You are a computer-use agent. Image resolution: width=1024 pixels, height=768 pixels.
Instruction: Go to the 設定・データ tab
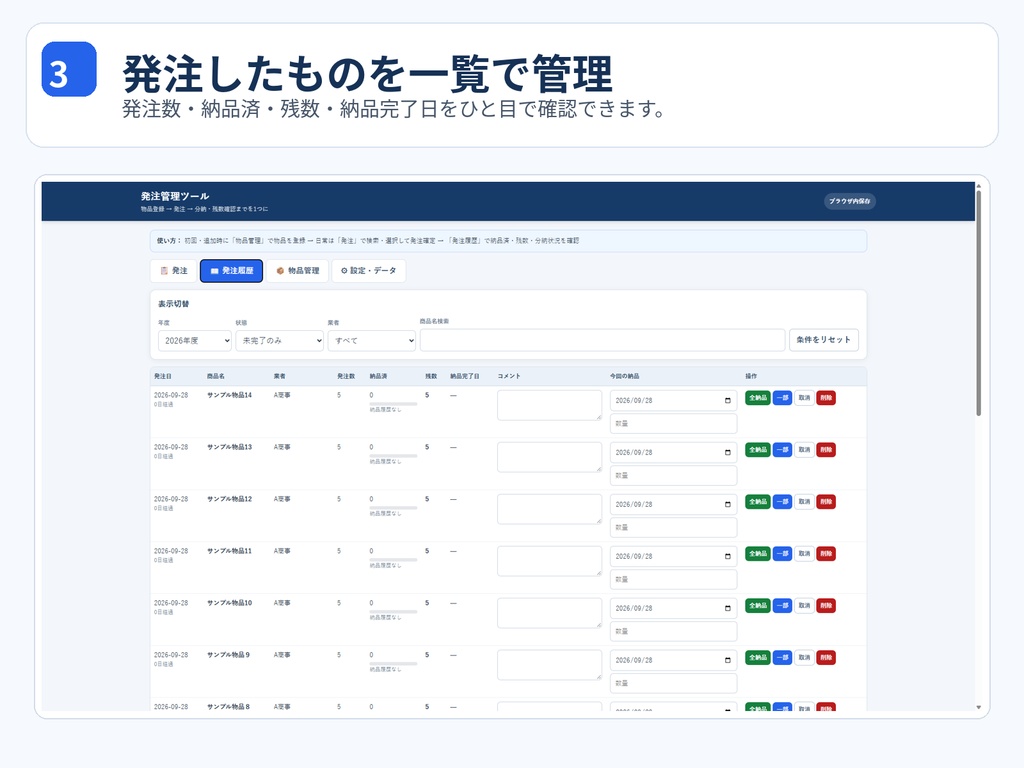[x=369, y=270]
